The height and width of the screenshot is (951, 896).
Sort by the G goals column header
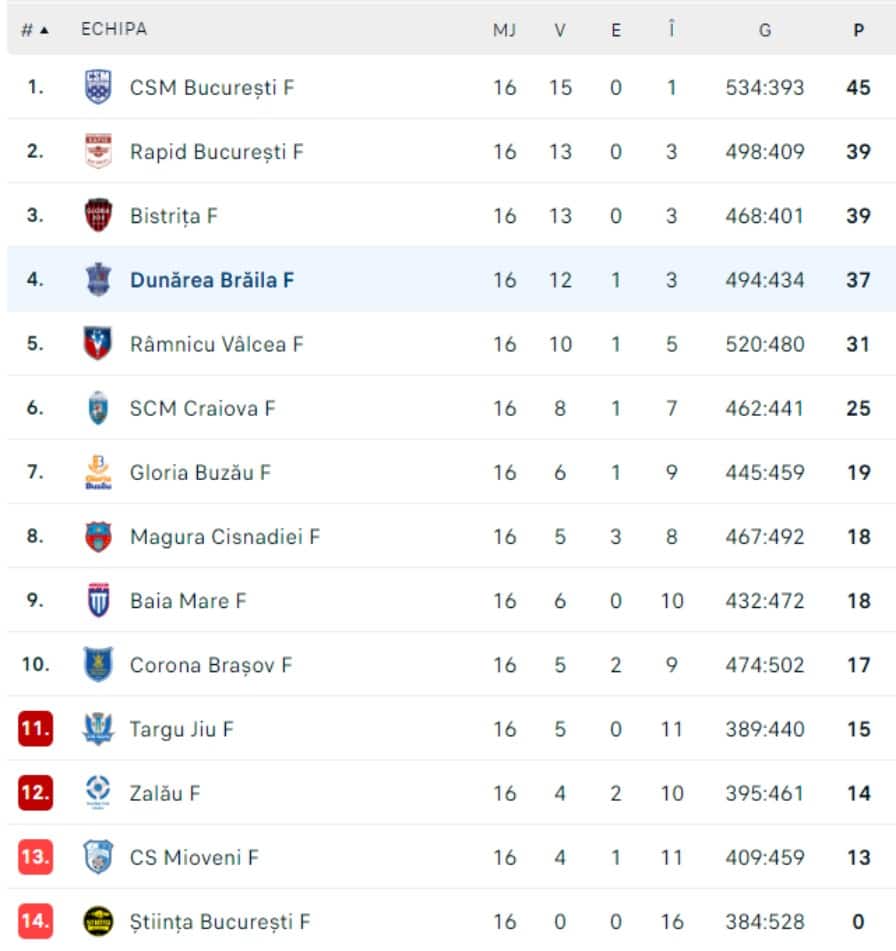tap(764, 30)
